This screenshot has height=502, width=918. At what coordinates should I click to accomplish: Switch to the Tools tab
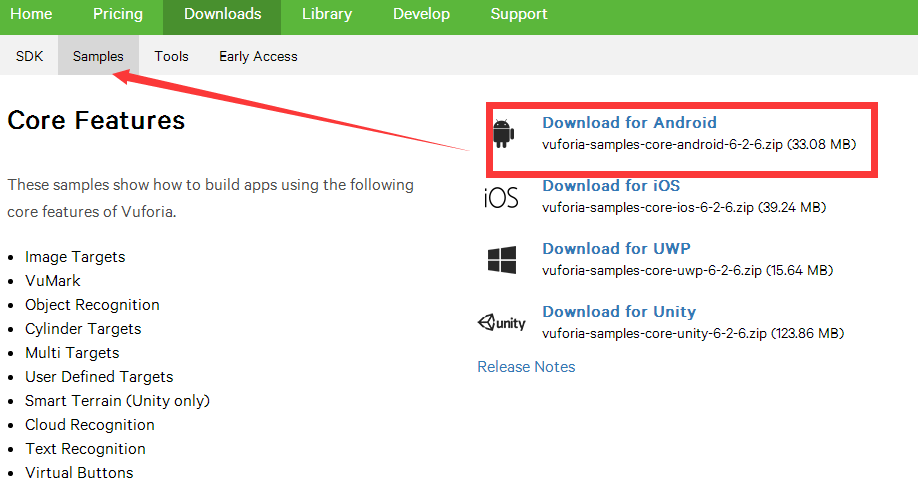click(172, 56)
